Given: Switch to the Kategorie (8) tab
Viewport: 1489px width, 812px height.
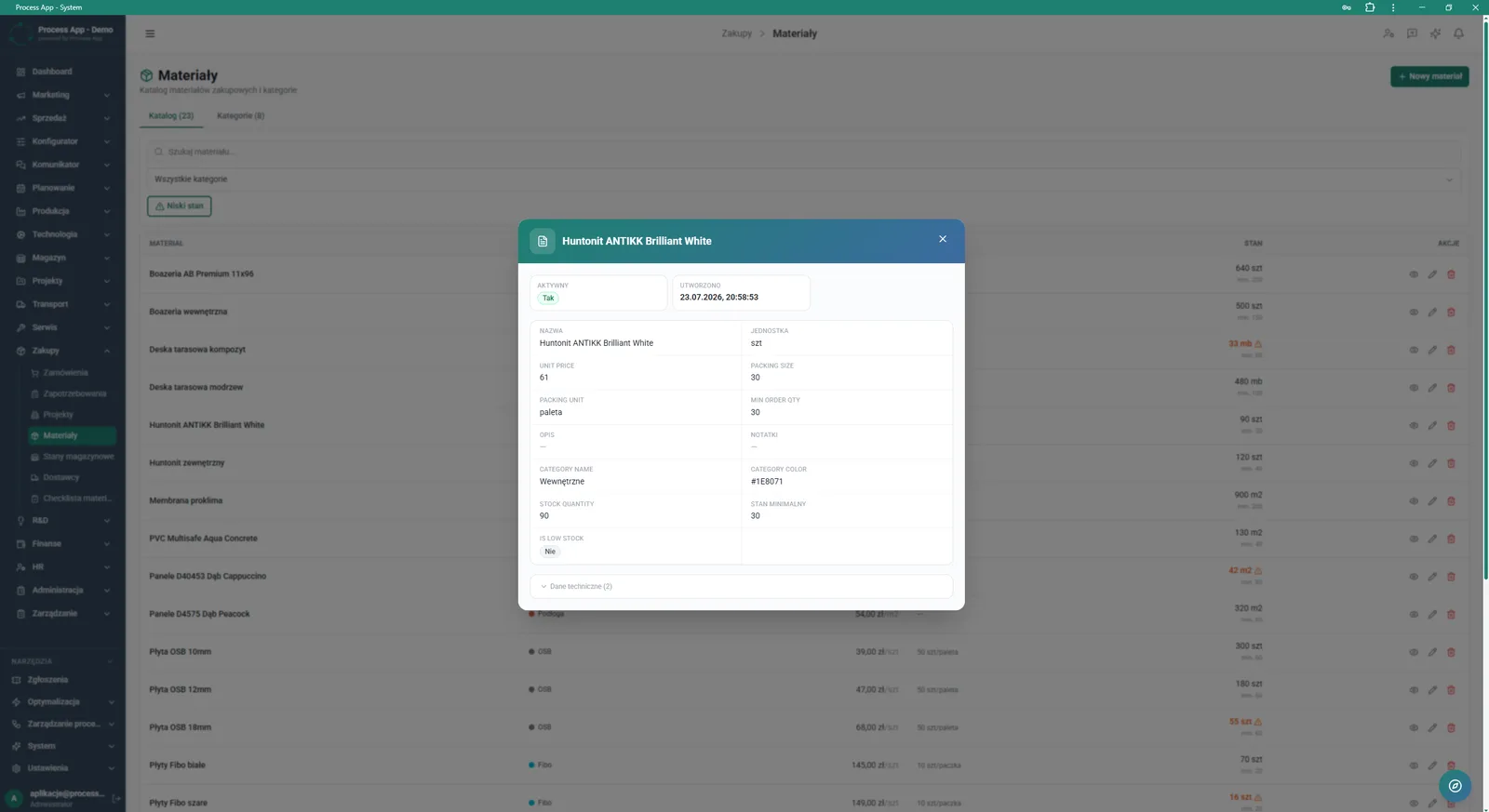Looking at the screenshot, I should tap(240, 115).
